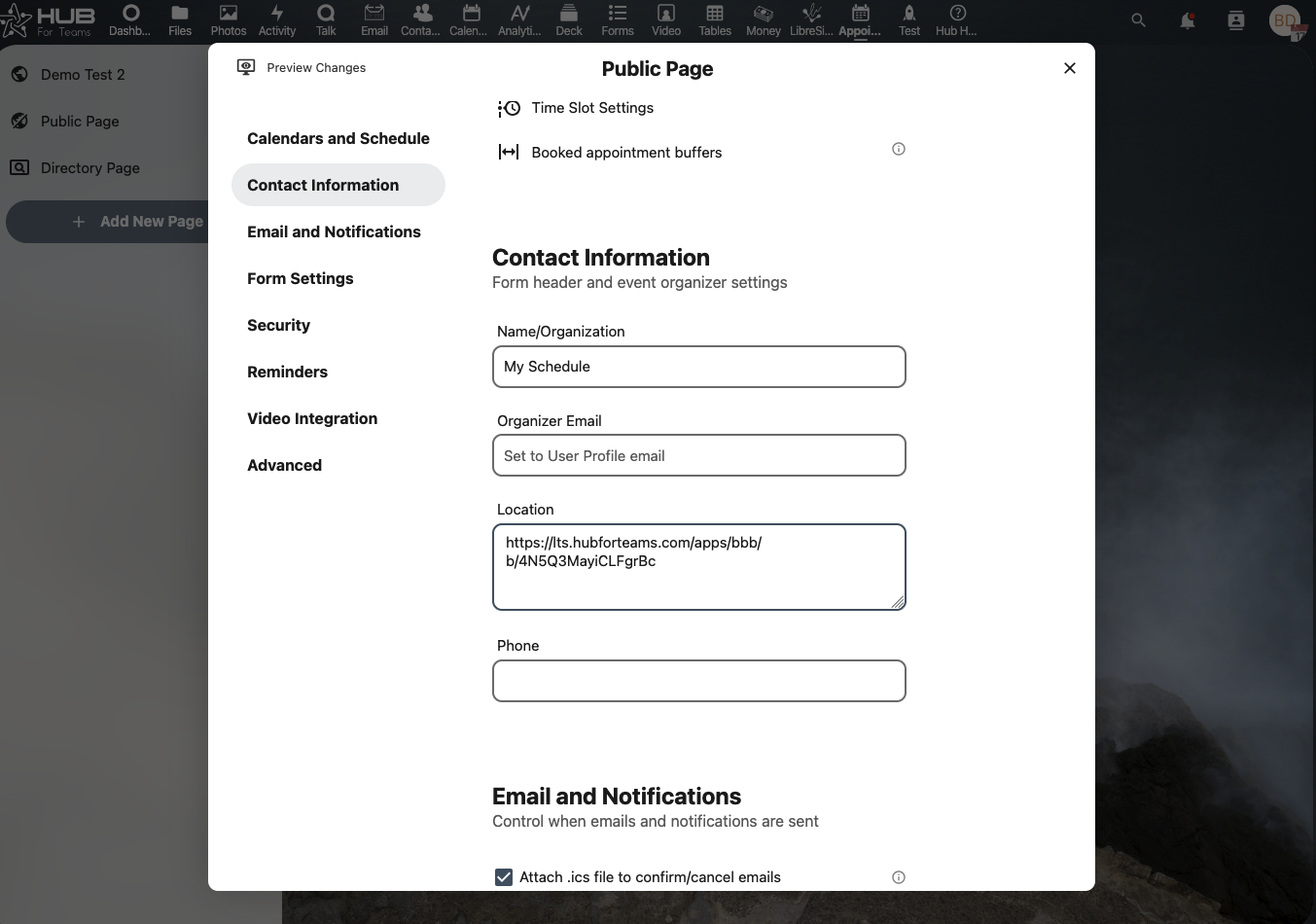Show info for Booked appointment buffers

(x=899, y=149)
